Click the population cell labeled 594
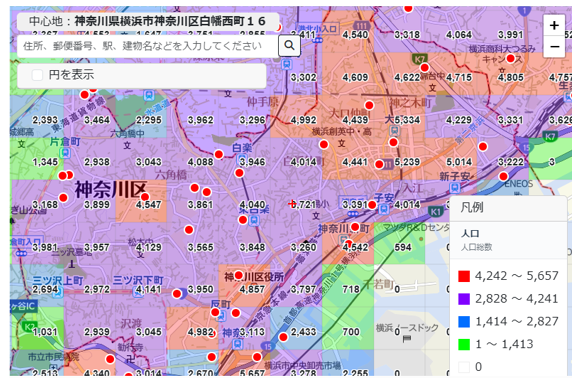Screen dimensions: 575x380 400,243
